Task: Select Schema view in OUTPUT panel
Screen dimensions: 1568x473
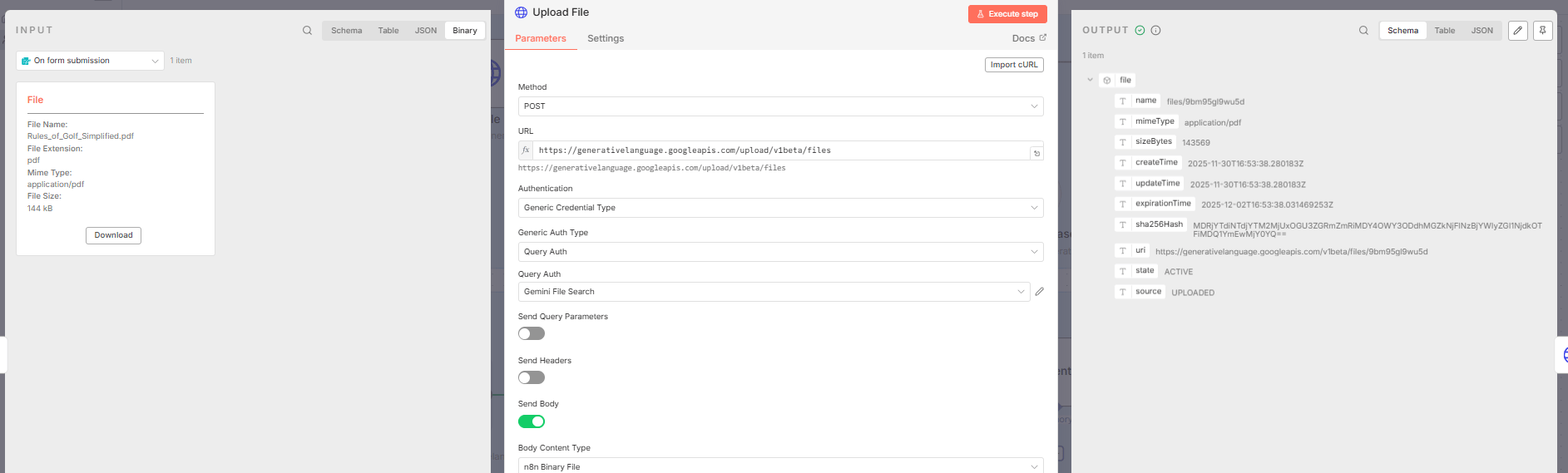Action: click(1402, 31)
